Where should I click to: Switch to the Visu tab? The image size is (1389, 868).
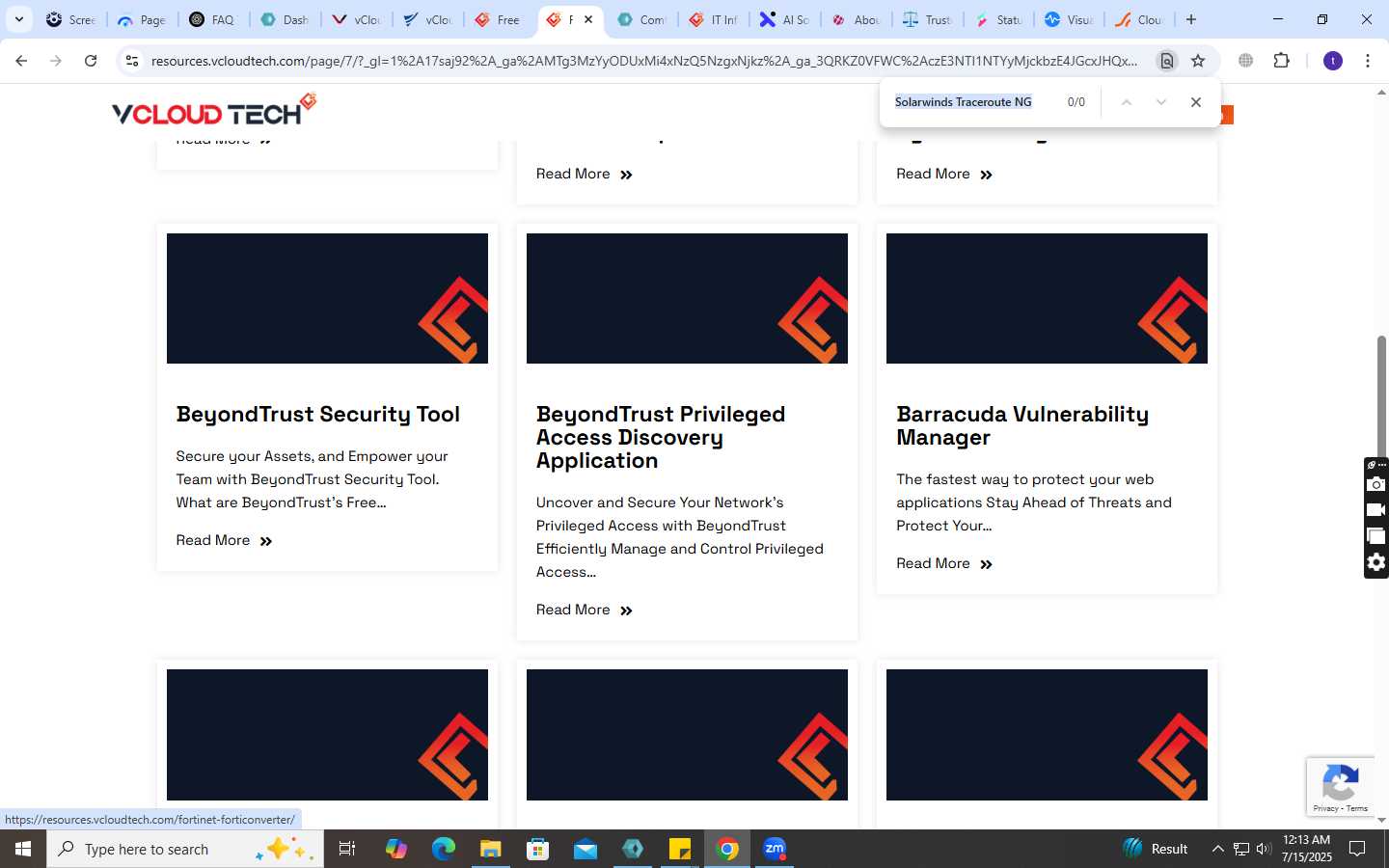coord(1069,19)
